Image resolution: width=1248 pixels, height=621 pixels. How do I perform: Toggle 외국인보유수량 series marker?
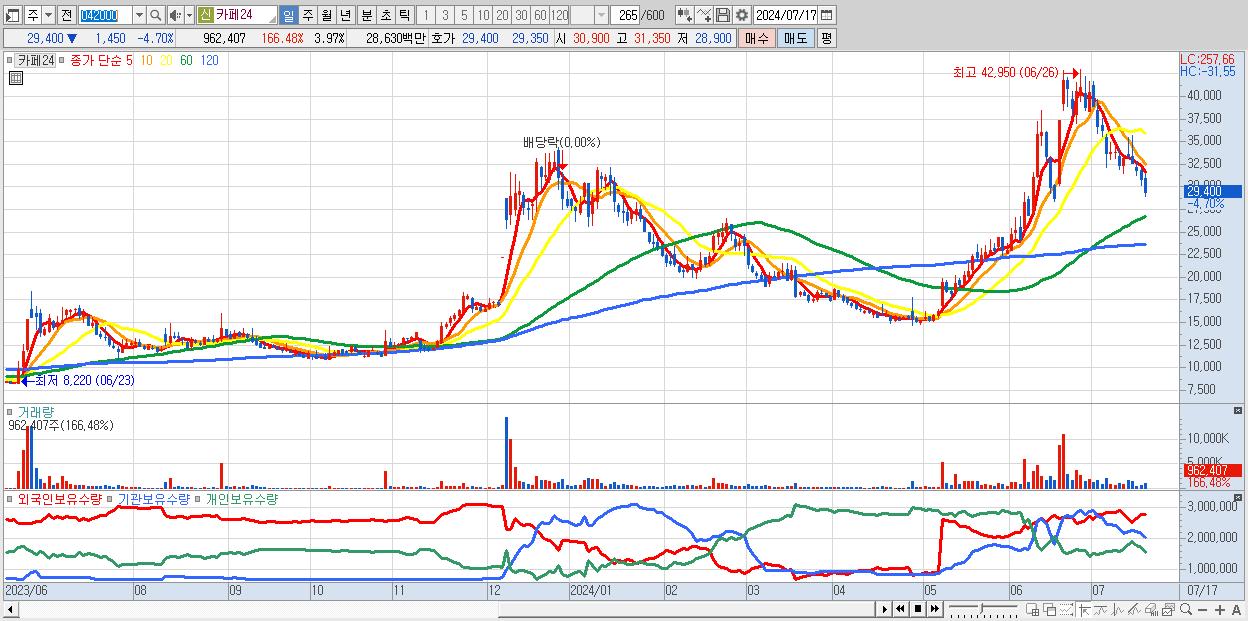pyautogui.click(x=10, y=498)
